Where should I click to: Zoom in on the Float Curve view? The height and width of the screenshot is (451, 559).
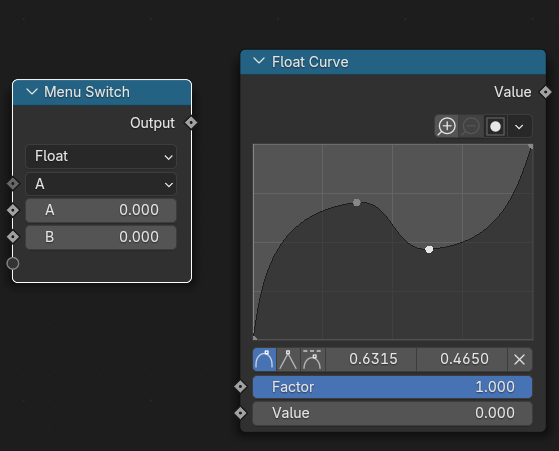446,126
